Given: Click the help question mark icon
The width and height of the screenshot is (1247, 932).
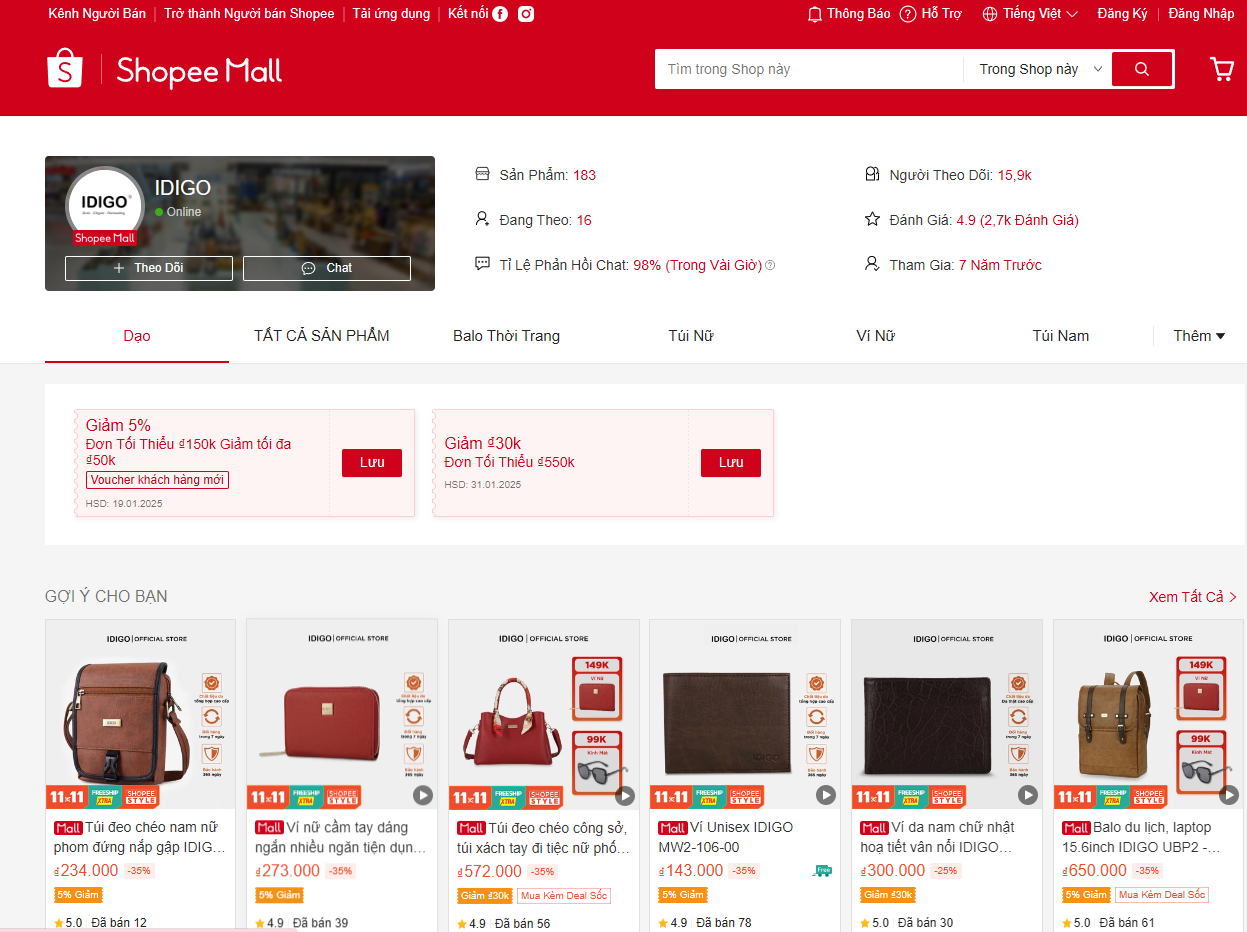Looking at the screenshot, I should (x=908, y=14).
